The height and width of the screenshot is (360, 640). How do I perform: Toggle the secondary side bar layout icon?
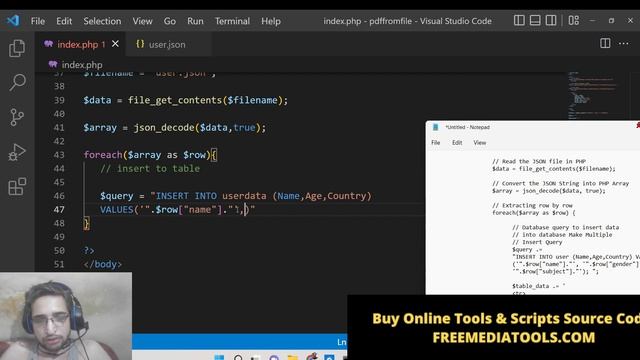point(551,20)
